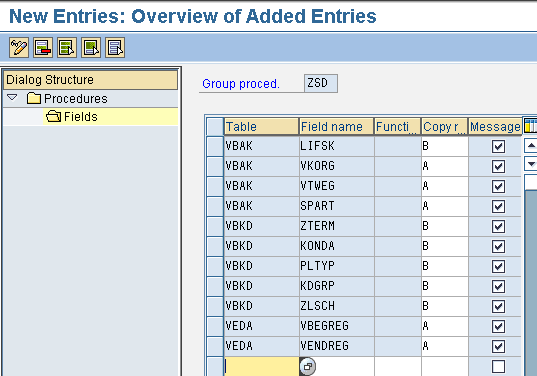Click the Field name column header
This screenshot has height=376, width=537.
(336, 127)
